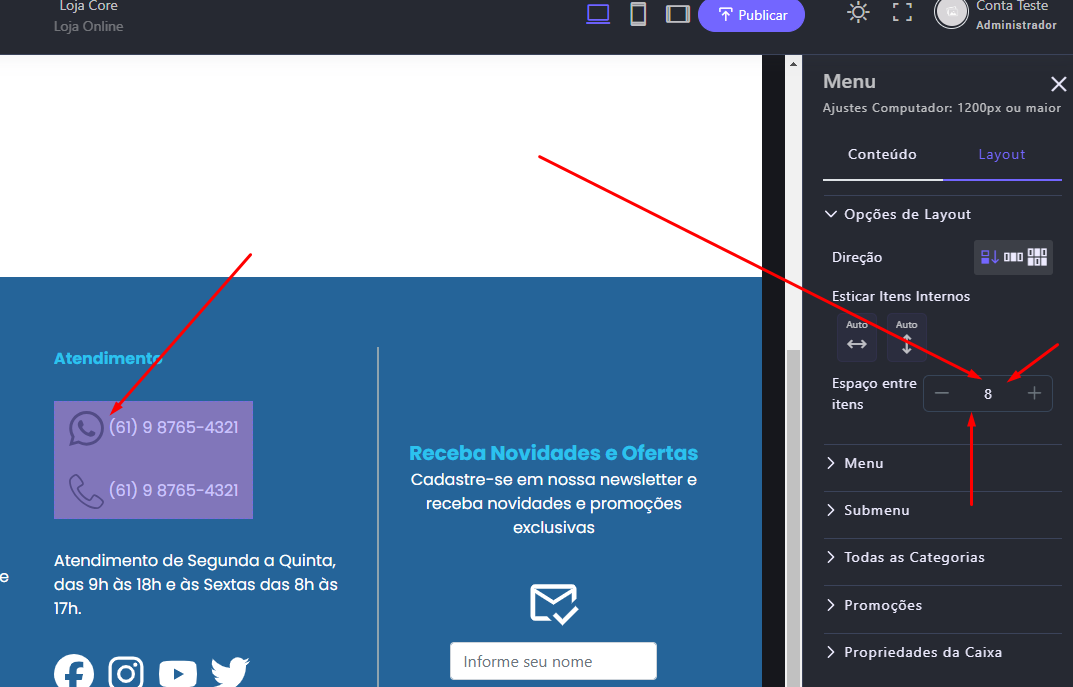
Task: Enter fullscreen mode
Action: (x=902, y=13)
